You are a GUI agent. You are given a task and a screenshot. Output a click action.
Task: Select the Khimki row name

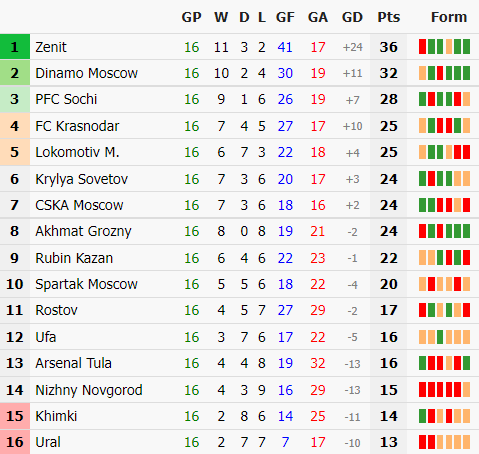(56, 416)
